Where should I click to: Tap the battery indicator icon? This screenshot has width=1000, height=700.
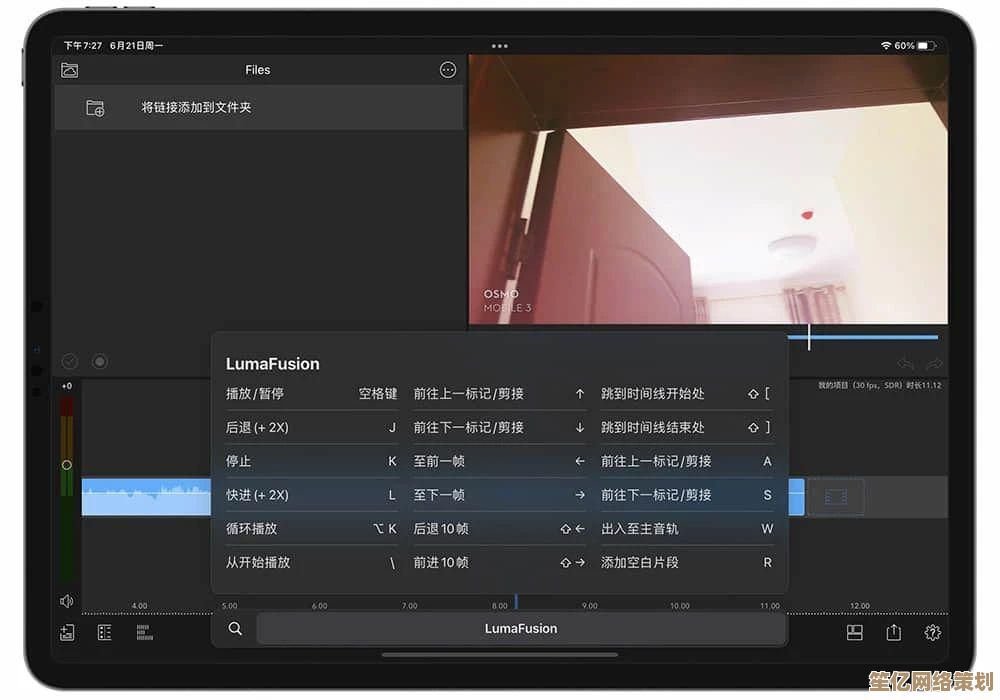pos(926,46)
